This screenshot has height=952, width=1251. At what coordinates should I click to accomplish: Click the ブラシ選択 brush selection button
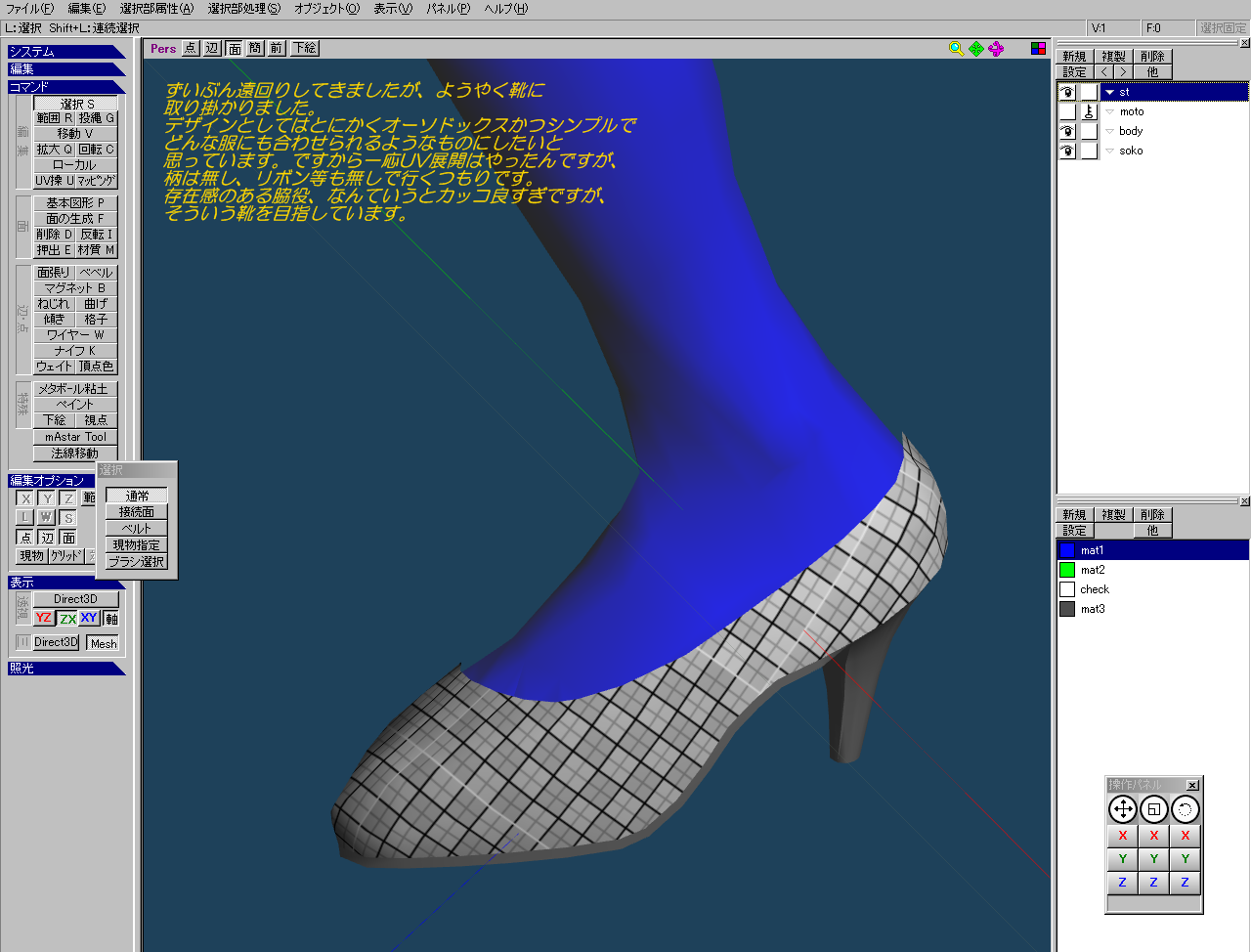coord(137,562)
